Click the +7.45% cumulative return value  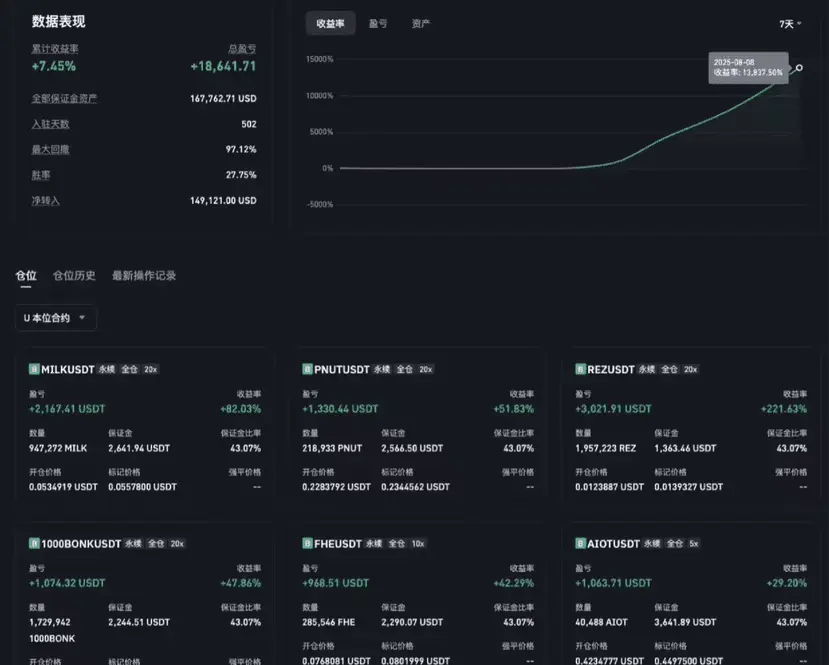[53, 66]
